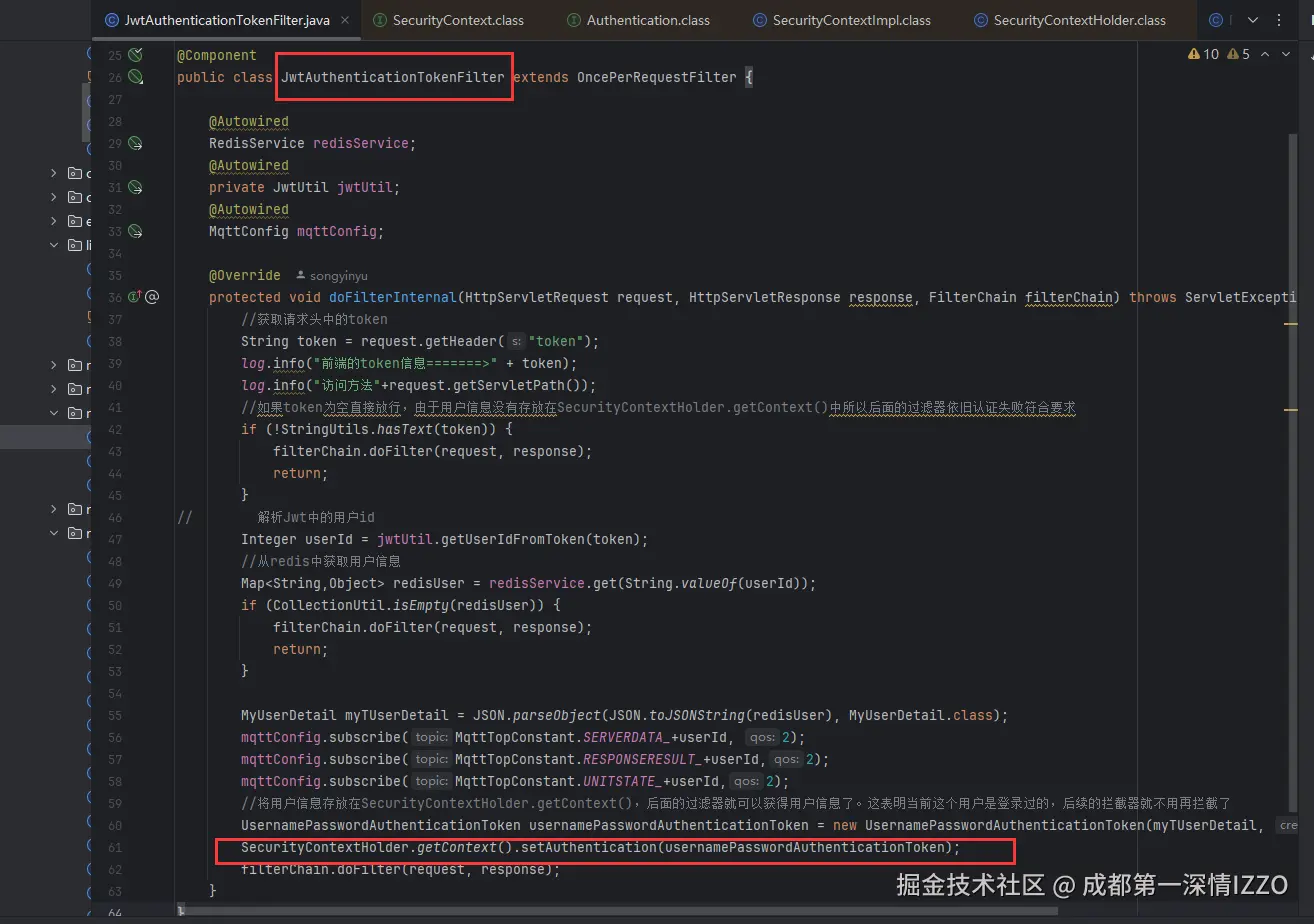The width and height of the screenshot is (1314, 924).
Task: Click the @ gutter icon beside doFilterInternal
Action: 152,297
